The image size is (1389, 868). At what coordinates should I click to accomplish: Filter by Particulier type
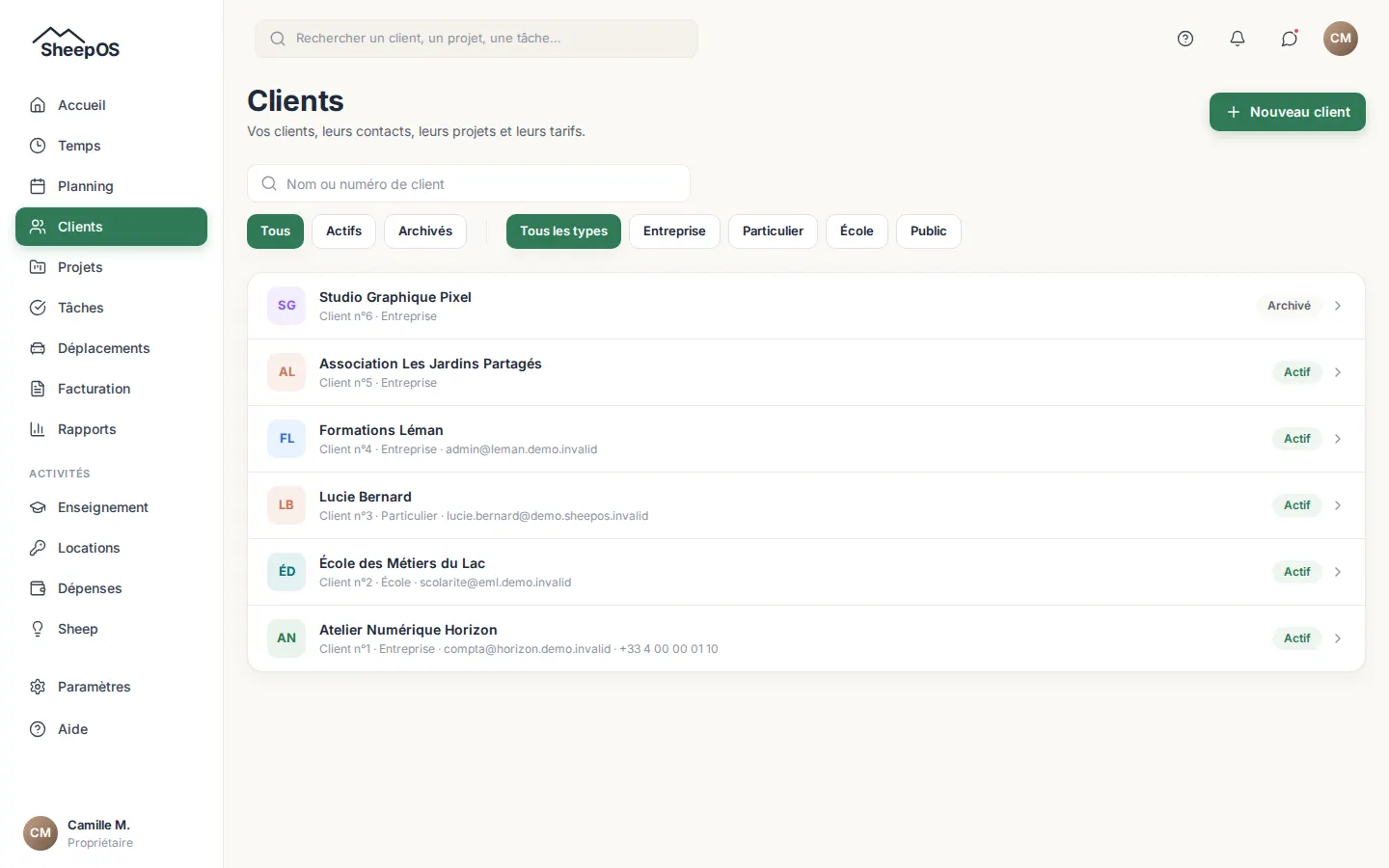[773, 231]
